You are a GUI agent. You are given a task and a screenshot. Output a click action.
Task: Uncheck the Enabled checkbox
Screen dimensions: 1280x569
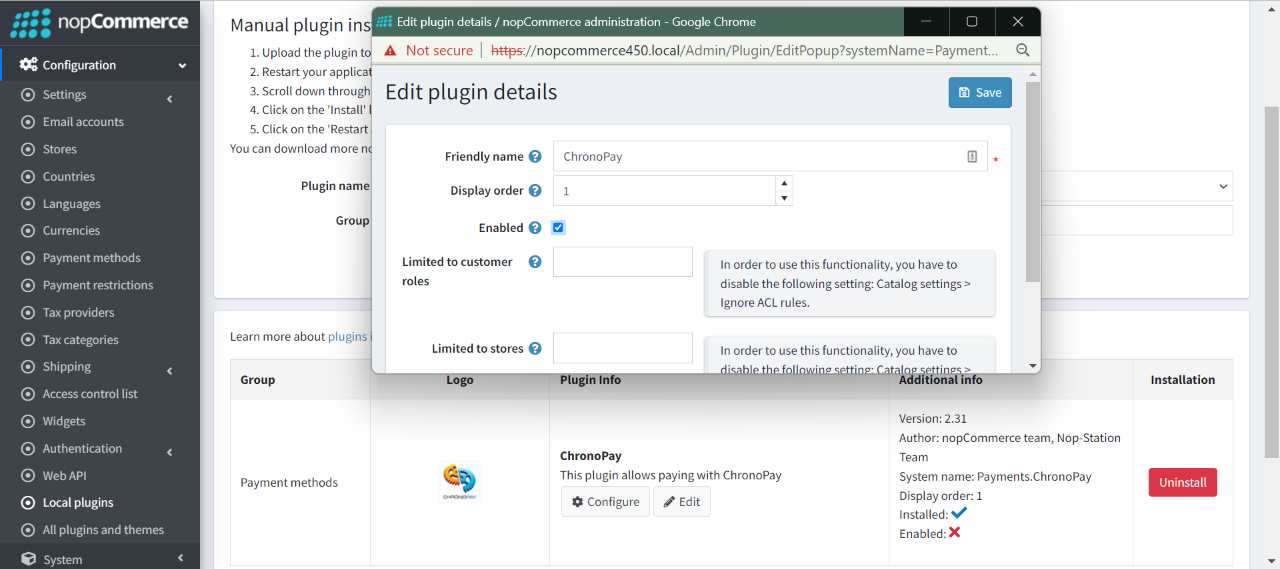tap(559, 228)
